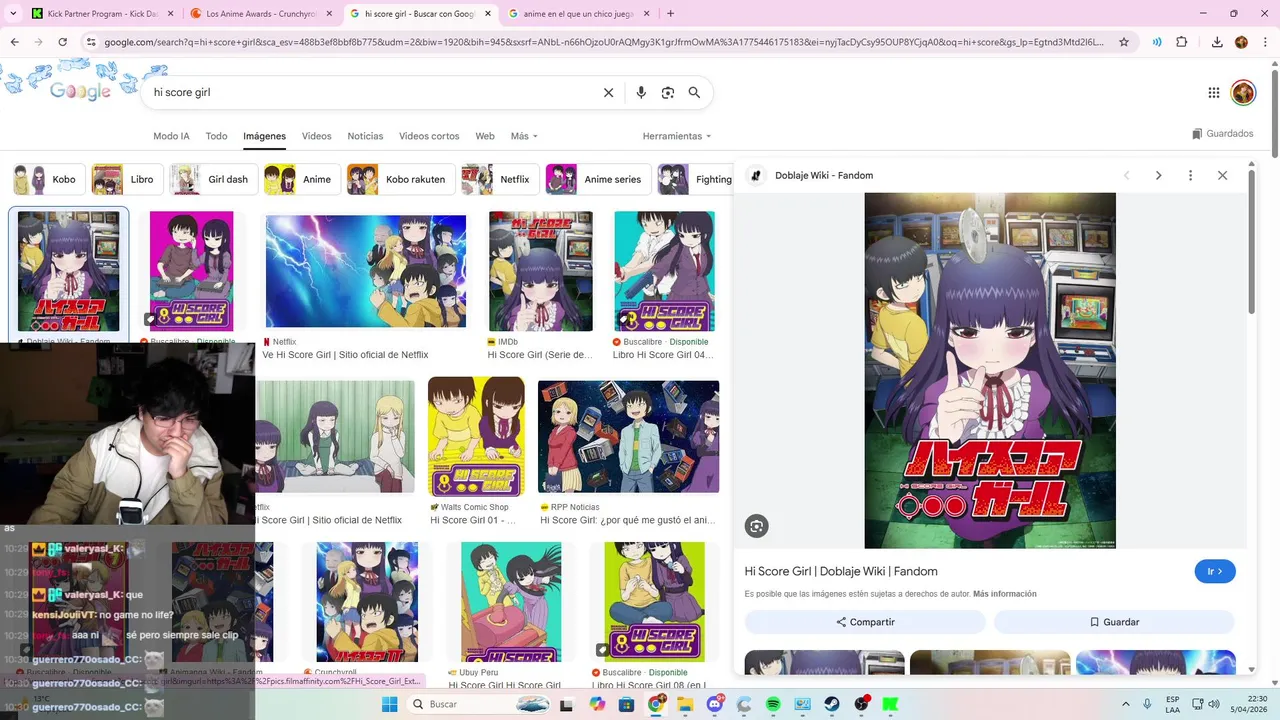Open Copilot from the taskbar
The width and height of the screenshot is (1280, 720).
[597, 705]
